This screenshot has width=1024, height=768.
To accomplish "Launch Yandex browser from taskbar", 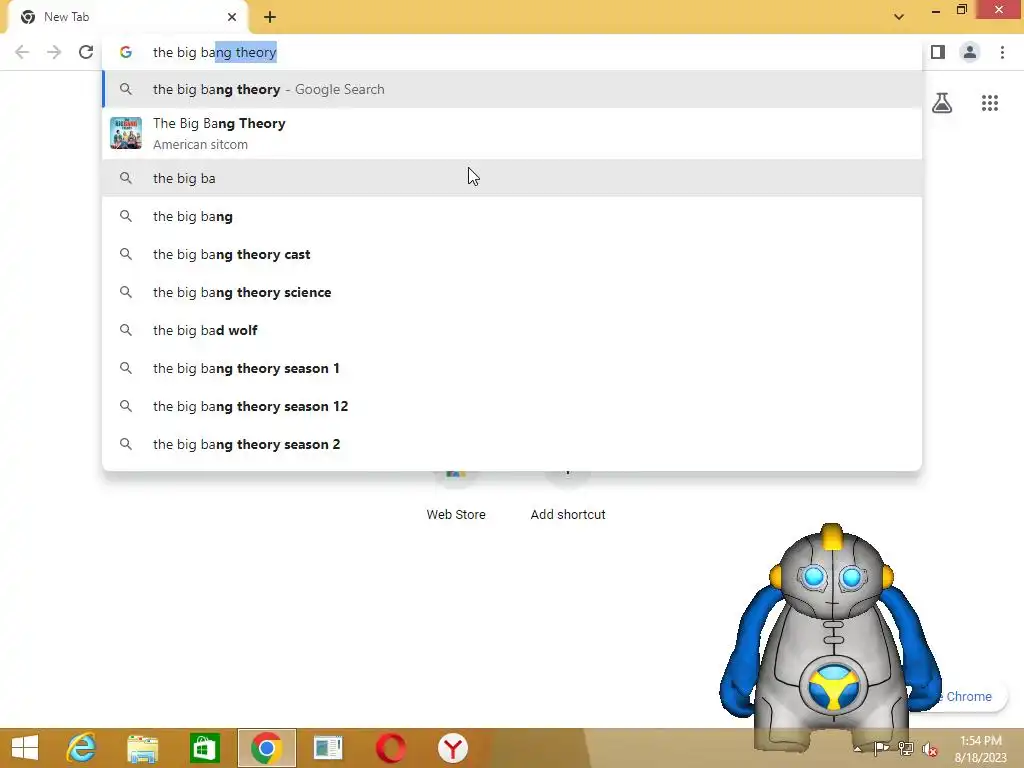I will 453,748.
